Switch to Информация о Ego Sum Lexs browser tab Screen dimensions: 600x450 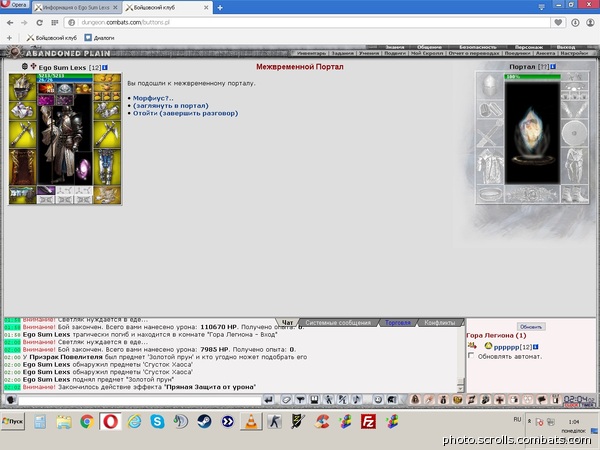78,7
